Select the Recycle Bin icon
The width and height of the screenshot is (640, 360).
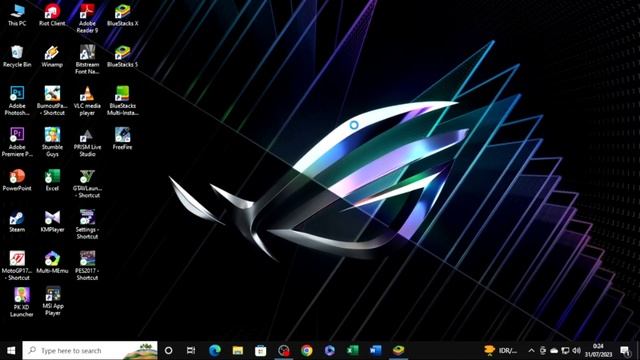(17, 56)
